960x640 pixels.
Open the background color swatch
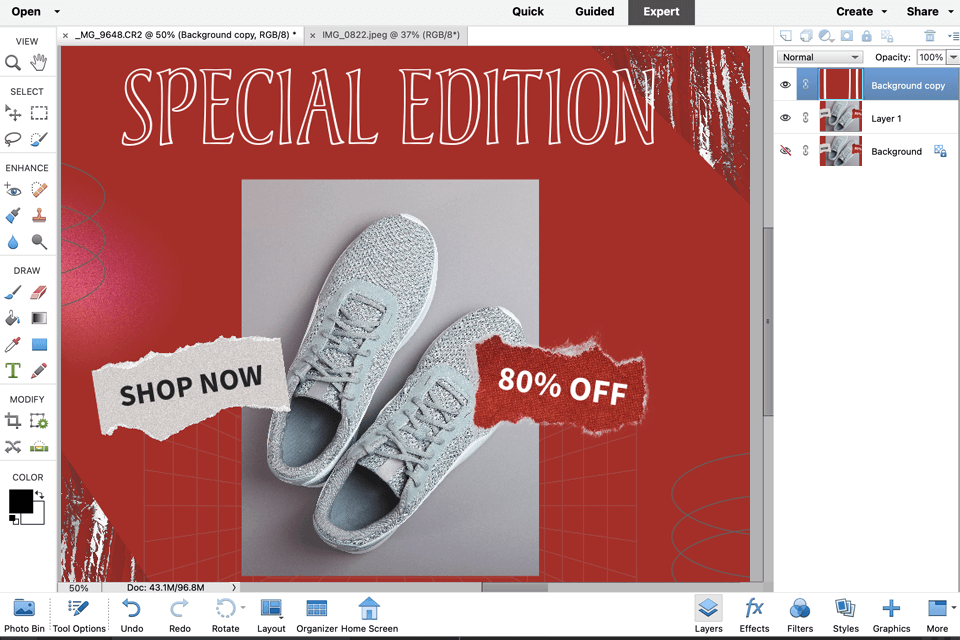tap(38, 517)
